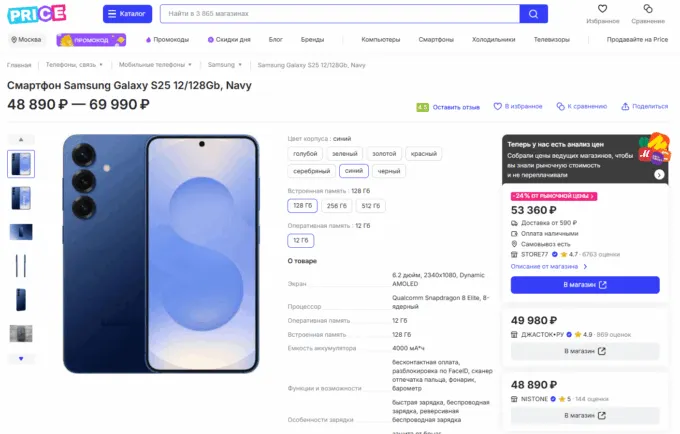Image resolution: width=680 pixels, height=434 pixels.
Task: Click the search magnifier button
Action: [534, 14]
